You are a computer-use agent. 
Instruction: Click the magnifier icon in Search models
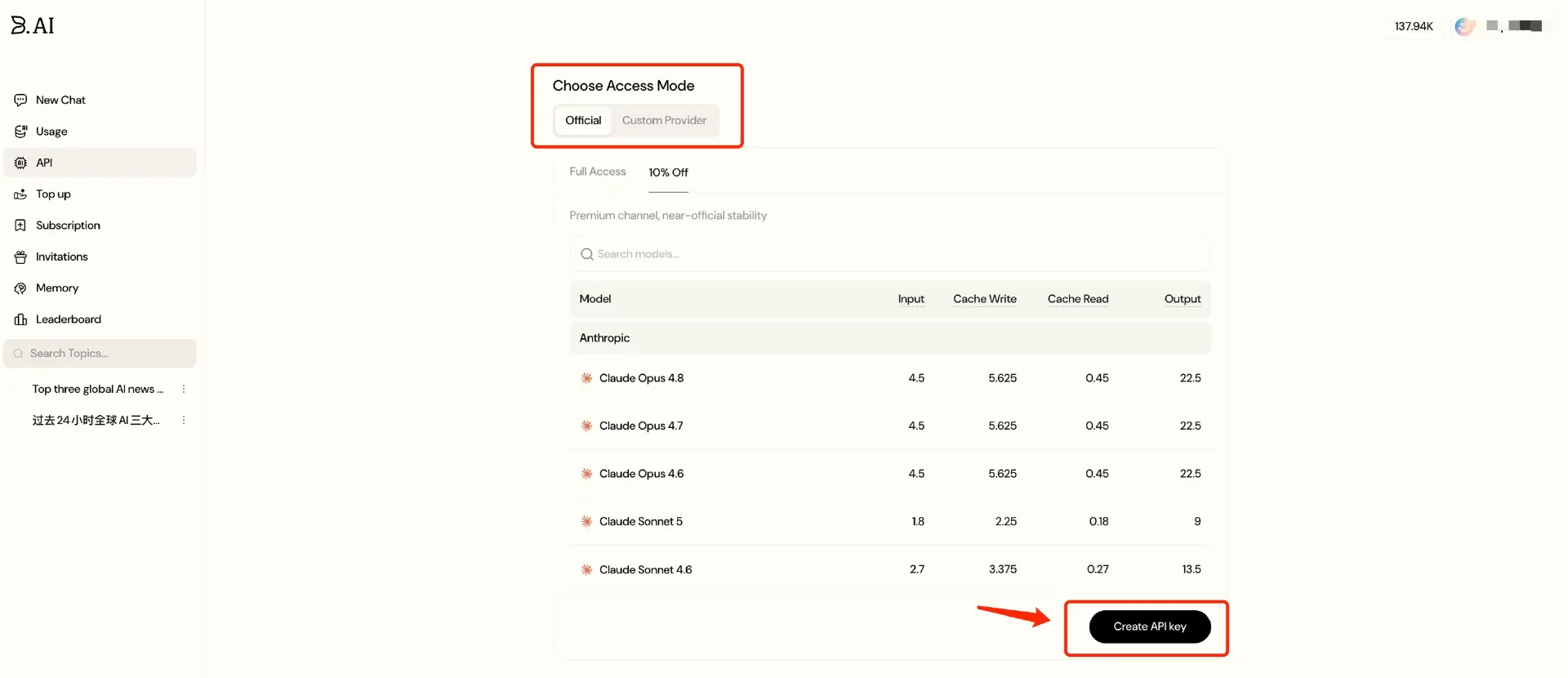coord(586,254)
